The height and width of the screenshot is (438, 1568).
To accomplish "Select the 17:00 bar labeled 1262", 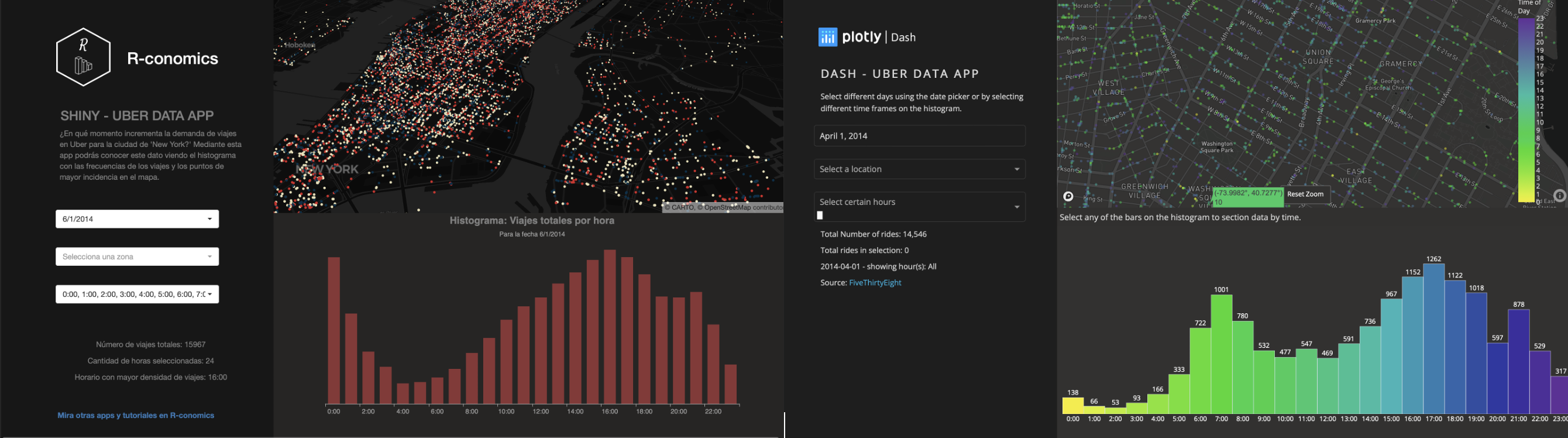I will click(1433, 341).
